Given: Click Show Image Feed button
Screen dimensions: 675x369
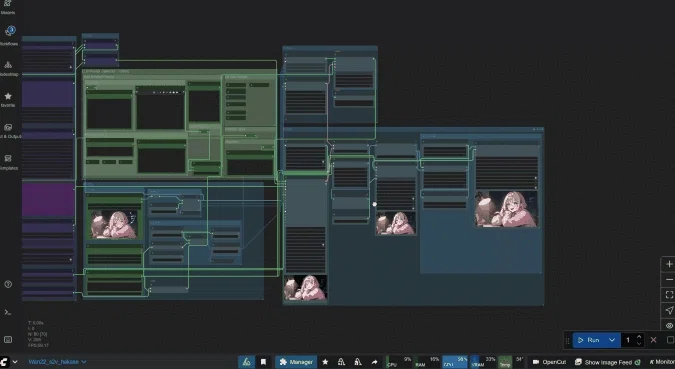Looking at the screenshot, I should coord(608,362).
